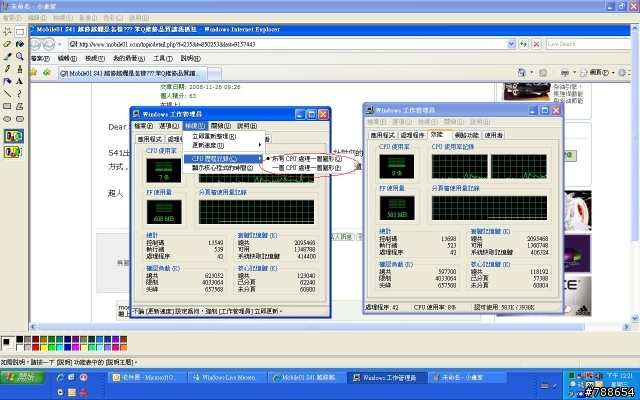Image resolution: width=640 pixels, height=400 pixels.
Task: Select the Magnifier tool in Paint
Action: click(20, 56)
